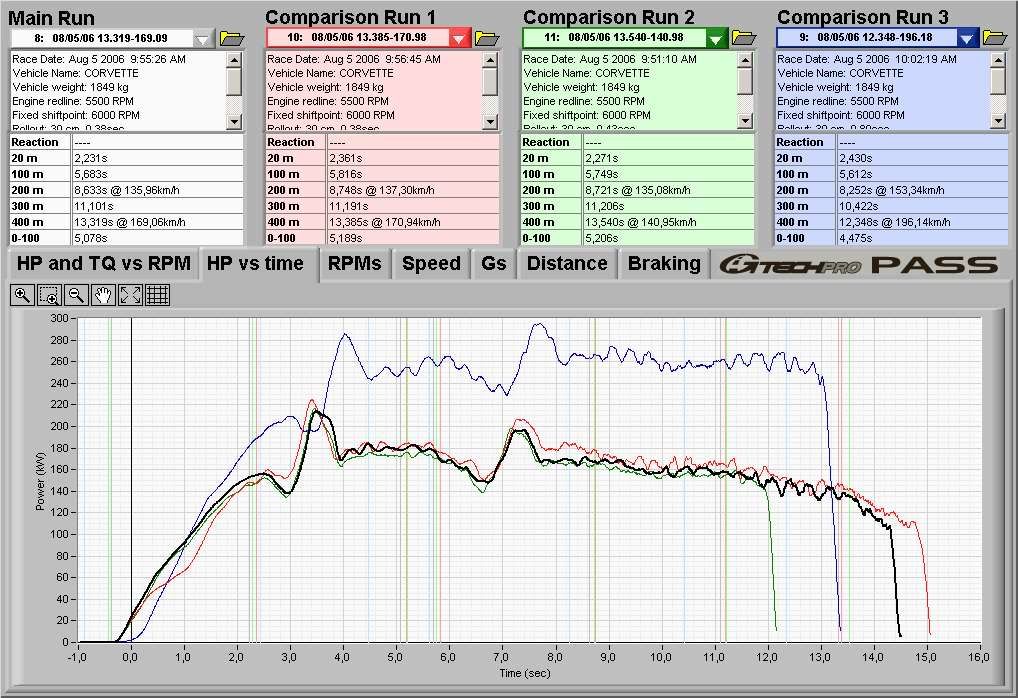Select the zoom to region tool
Viewport: 1018px width, 698px height.
(49, 294)
